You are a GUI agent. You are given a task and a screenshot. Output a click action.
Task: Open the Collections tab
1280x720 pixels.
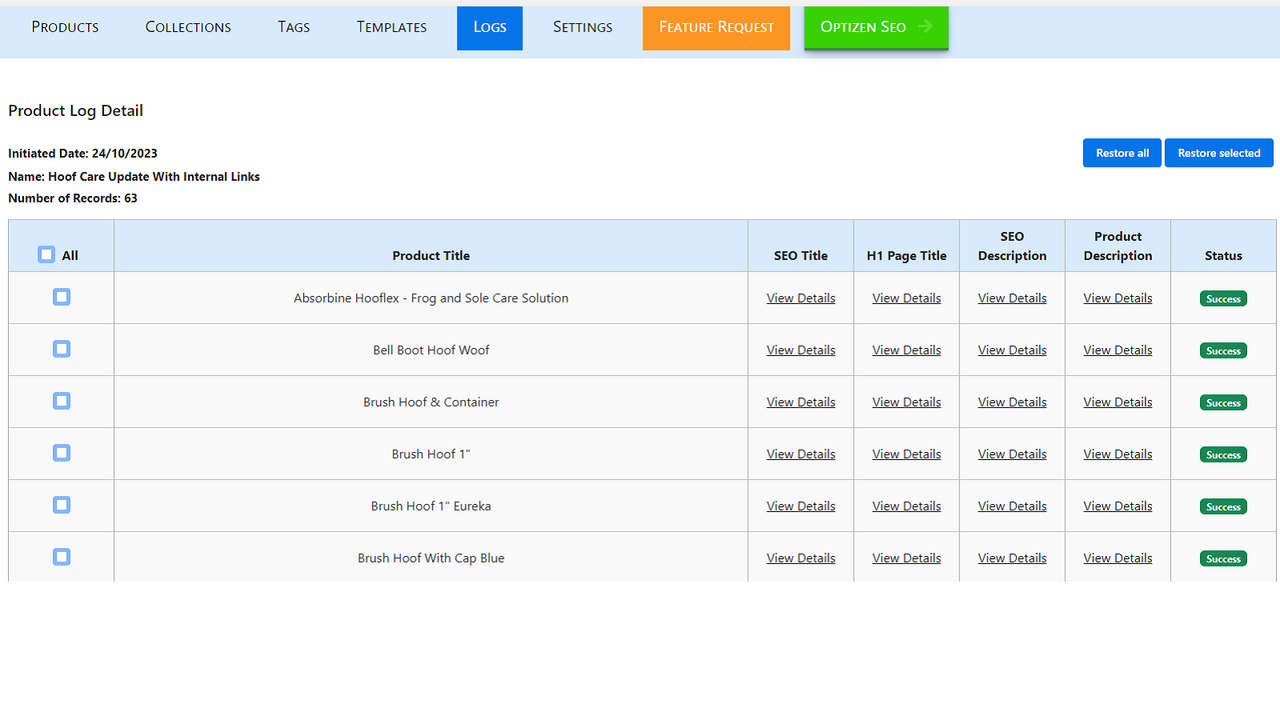click(x=187, y=27)
